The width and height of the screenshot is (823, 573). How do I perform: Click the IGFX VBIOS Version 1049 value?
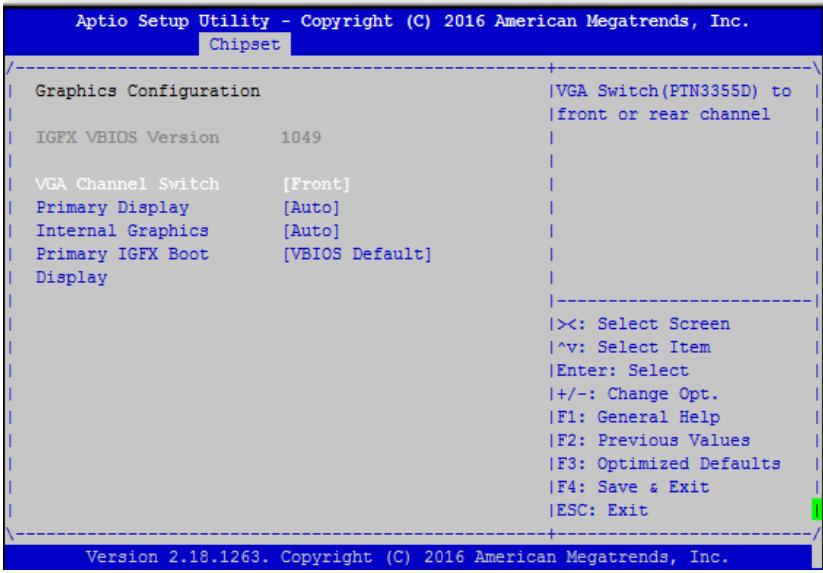coord(301,137)
